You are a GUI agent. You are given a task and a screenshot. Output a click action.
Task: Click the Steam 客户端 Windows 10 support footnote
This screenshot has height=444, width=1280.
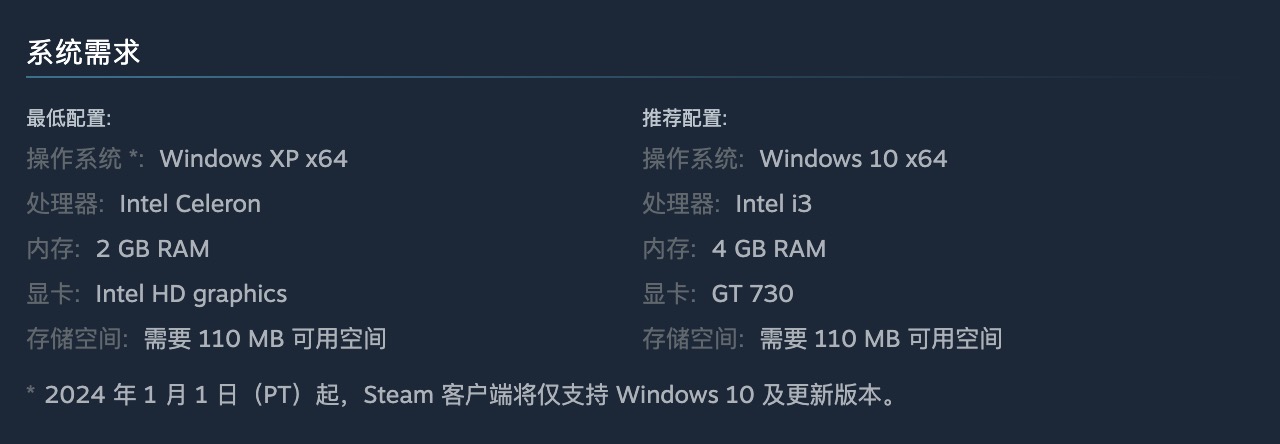460,394
